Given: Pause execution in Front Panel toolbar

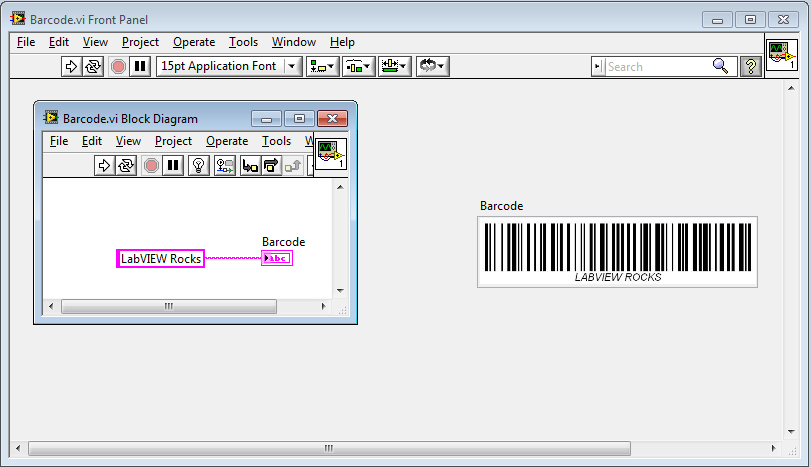Looking at the screenshot, I should point(140,66).
